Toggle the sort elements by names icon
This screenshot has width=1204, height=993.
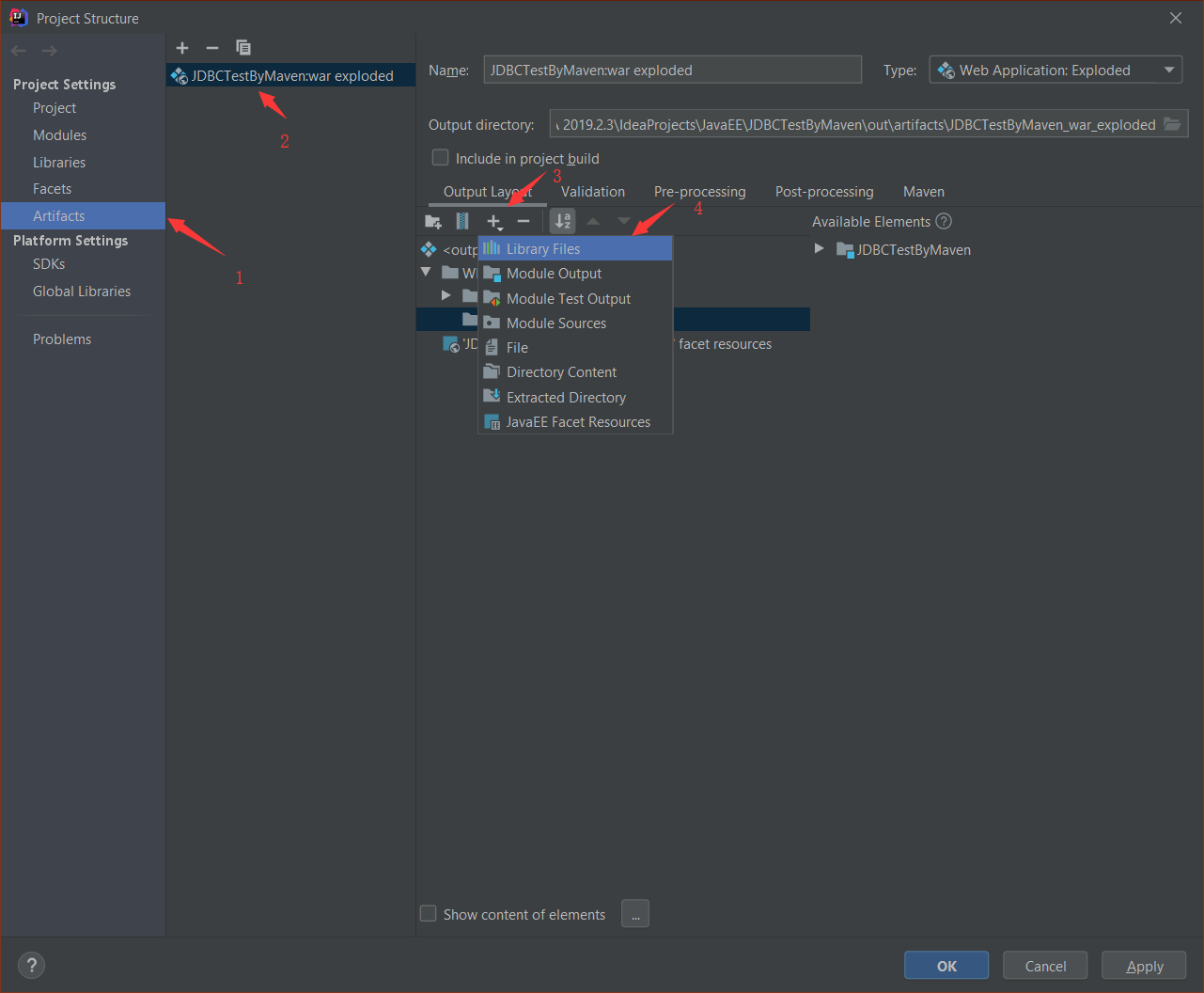coord(562,221)
